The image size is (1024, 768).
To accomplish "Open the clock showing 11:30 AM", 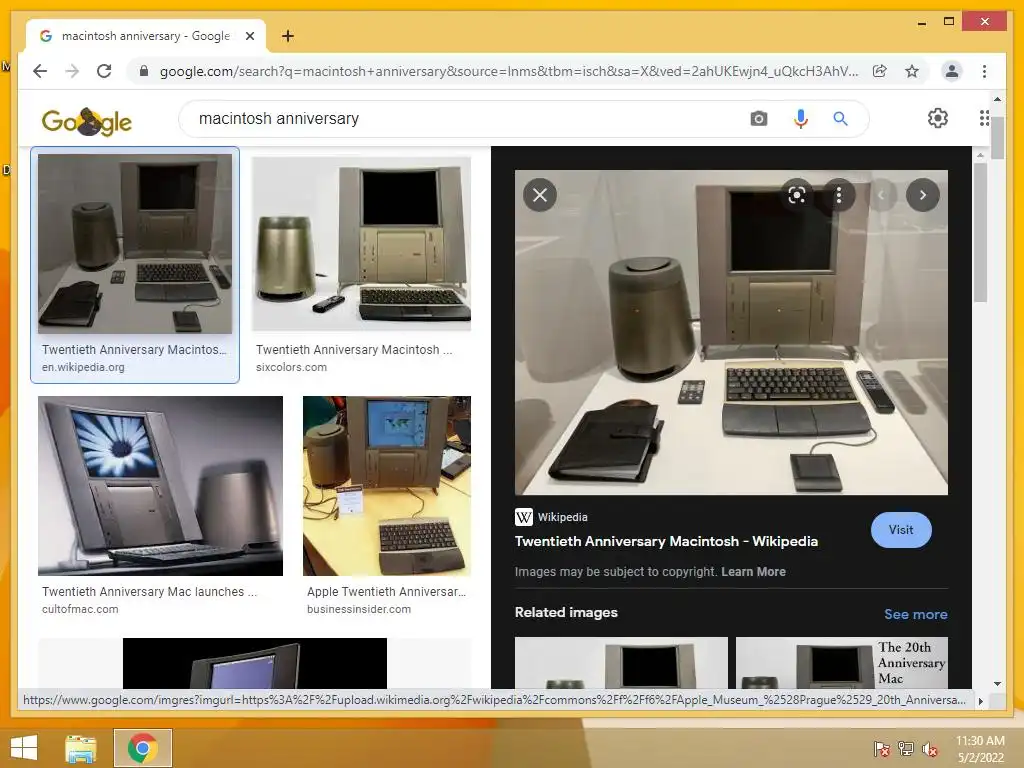I will (x=980, y=749).
